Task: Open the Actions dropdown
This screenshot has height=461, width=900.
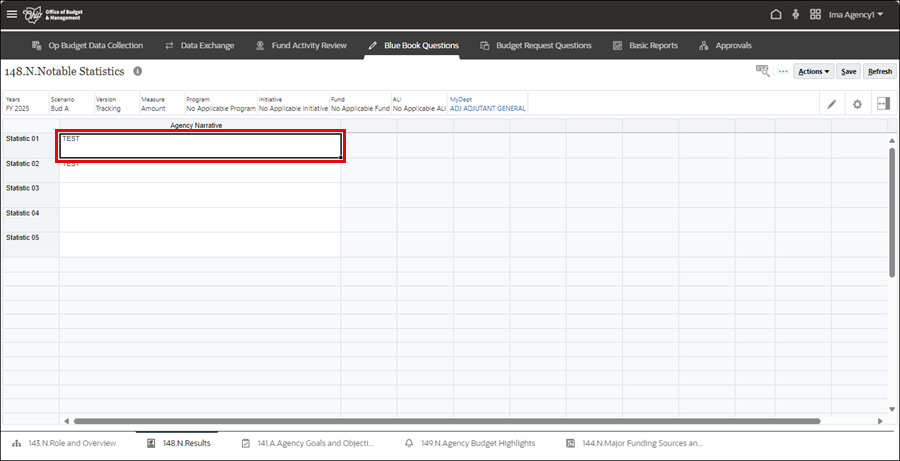Action: (x=813, y=72)
